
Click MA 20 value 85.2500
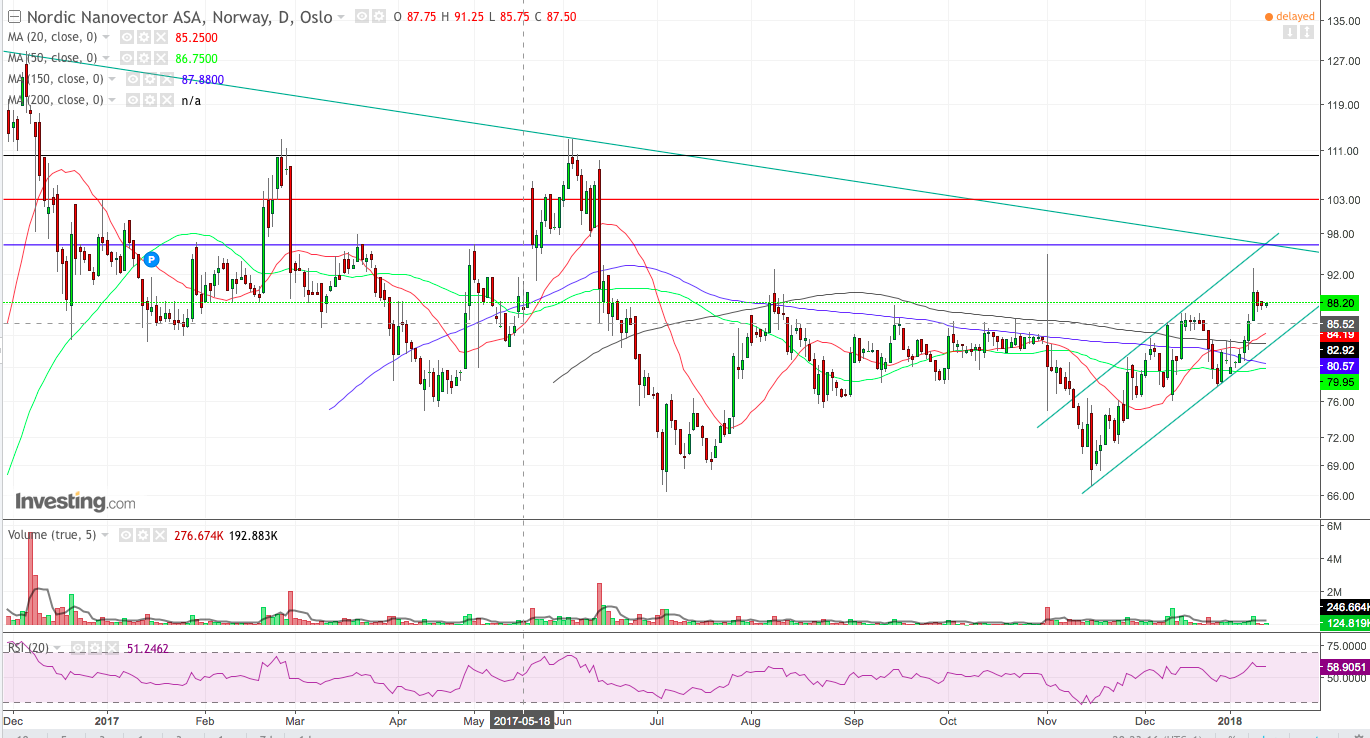[196, 37]
